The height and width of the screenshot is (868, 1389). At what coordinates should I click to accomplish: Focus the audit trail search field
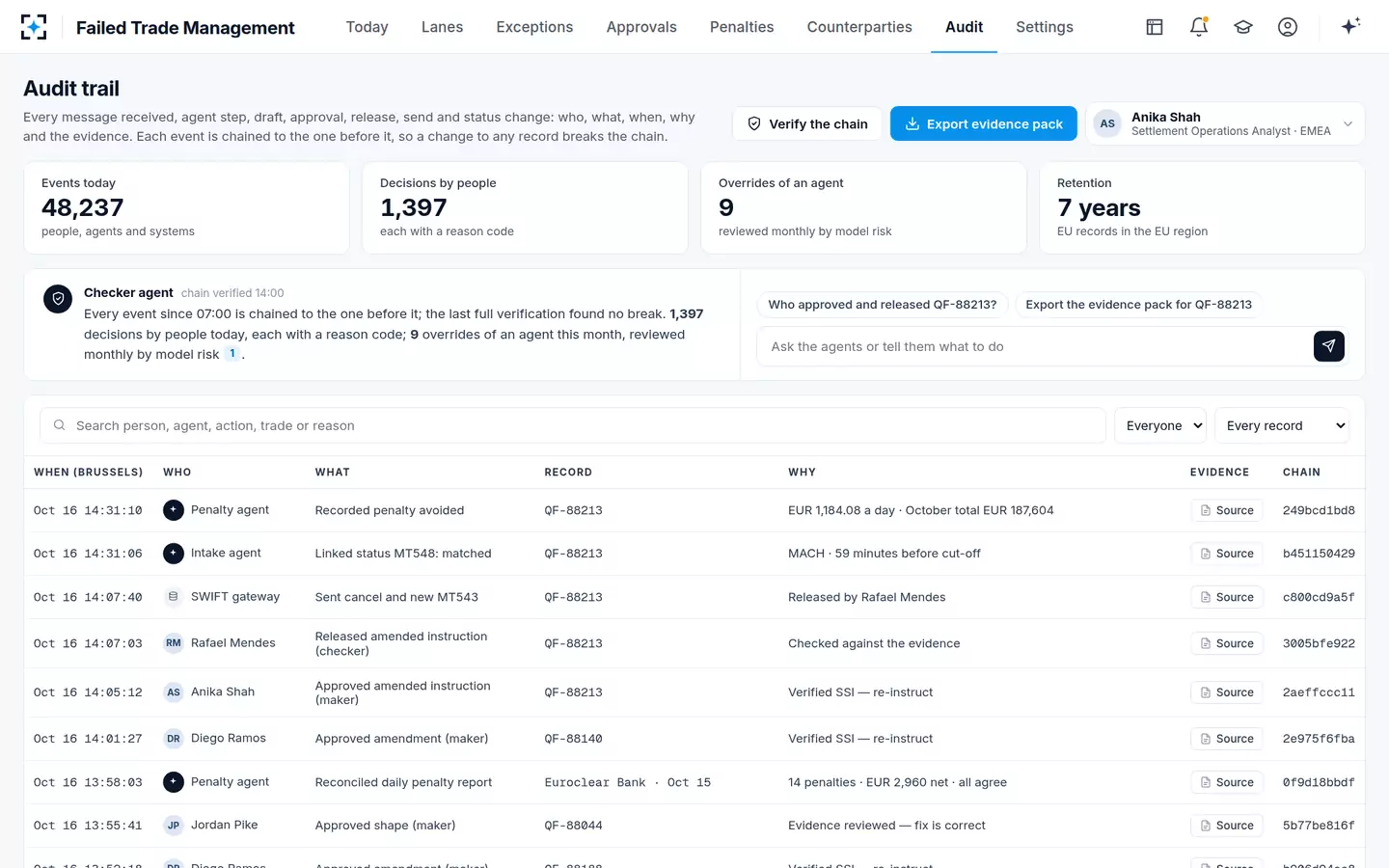[573, 425]
